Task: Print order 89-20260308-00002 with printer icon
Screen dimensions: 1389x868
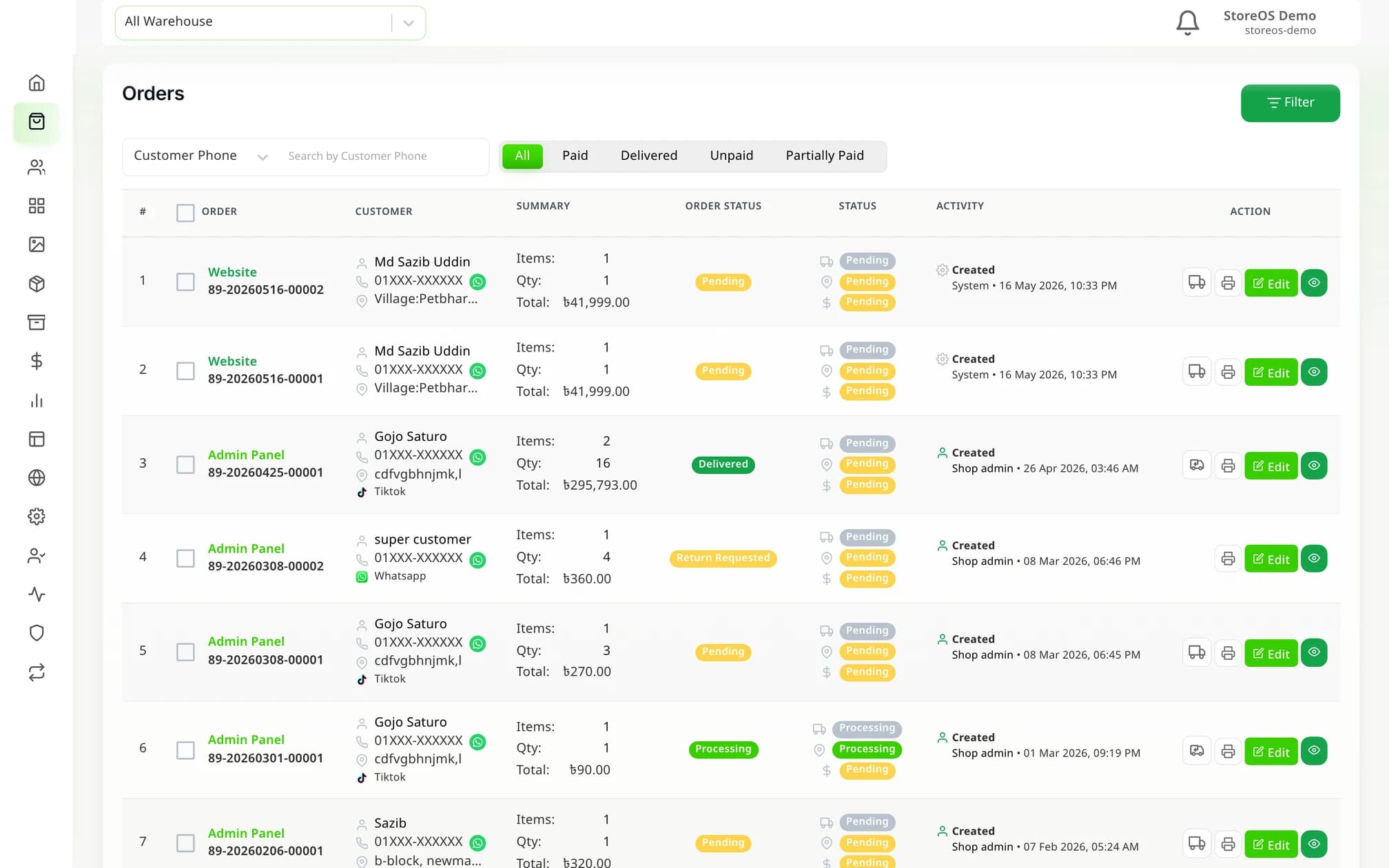Action: coord(1228,559)
